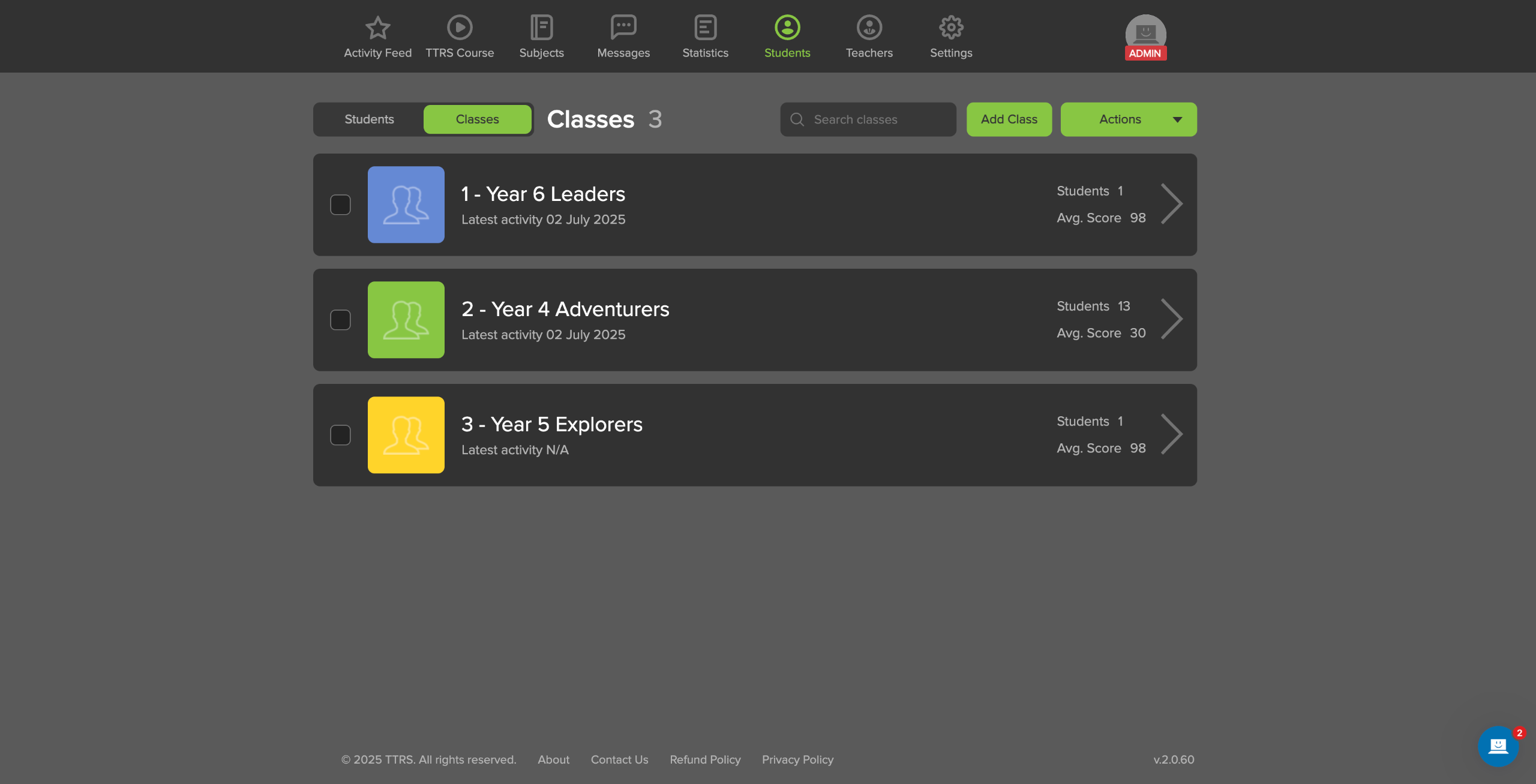This screenshot has width=1536, height=784.
Task: Open Messages speech bubble icon
Action: point(623,28)
